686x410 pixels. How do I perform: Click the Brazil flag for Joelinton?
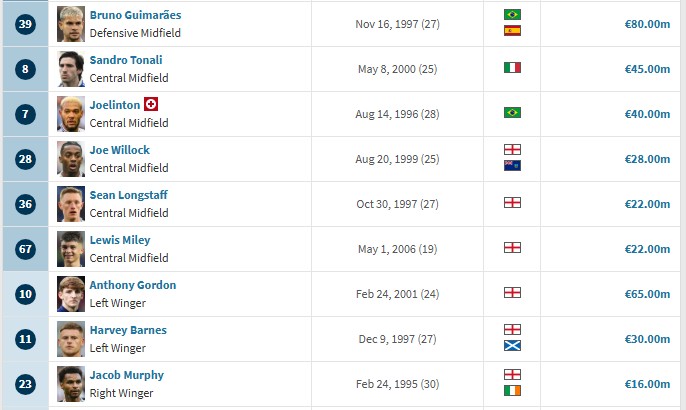click(x=512, y=113)
